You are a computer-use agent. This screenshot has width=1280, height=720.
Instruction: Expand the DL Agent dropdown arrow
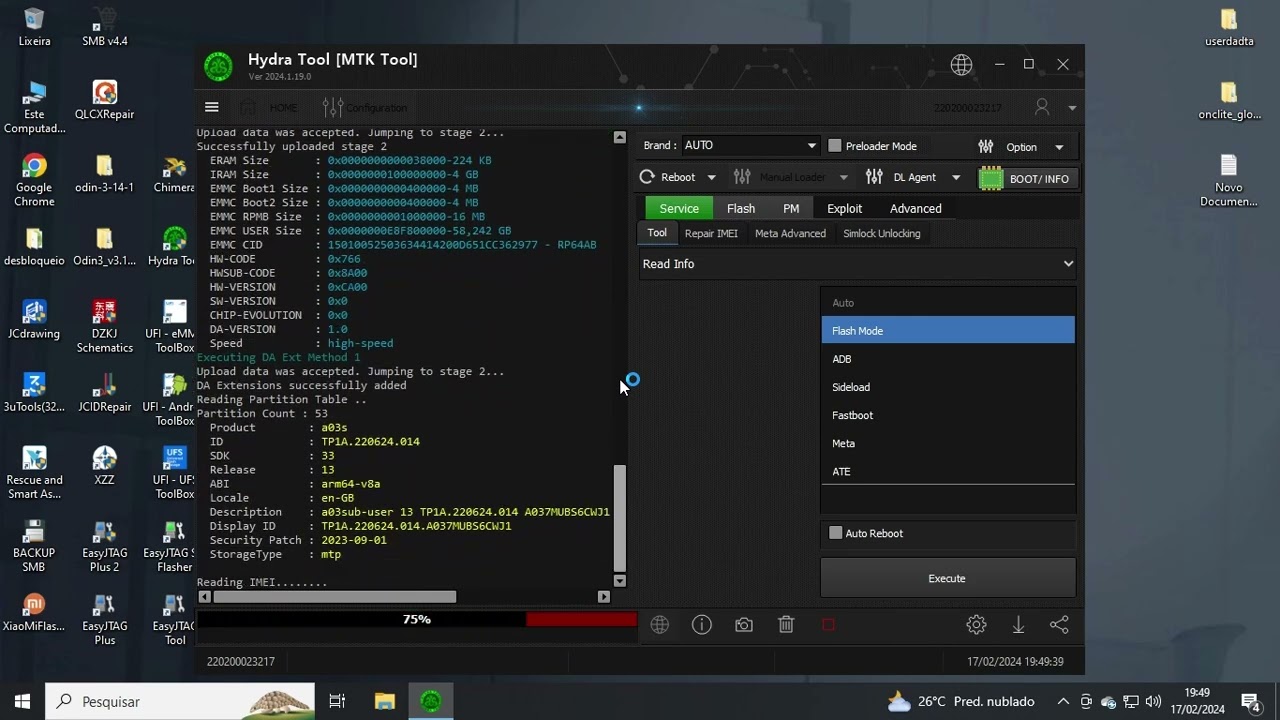click(955, 178)
